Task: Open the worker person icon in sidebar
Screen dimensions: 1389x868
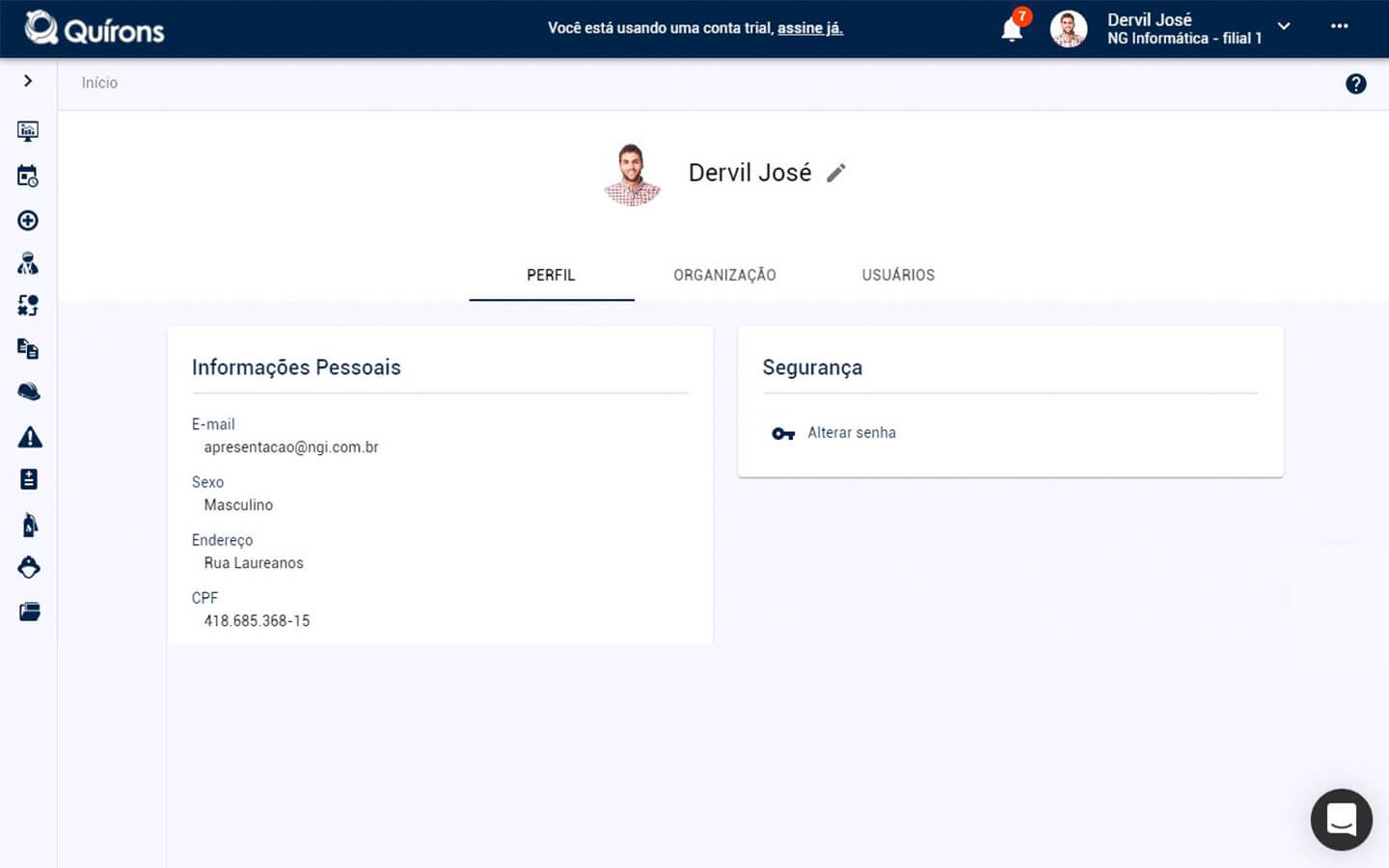Action: pyautogui.click(x=28, y=263)
